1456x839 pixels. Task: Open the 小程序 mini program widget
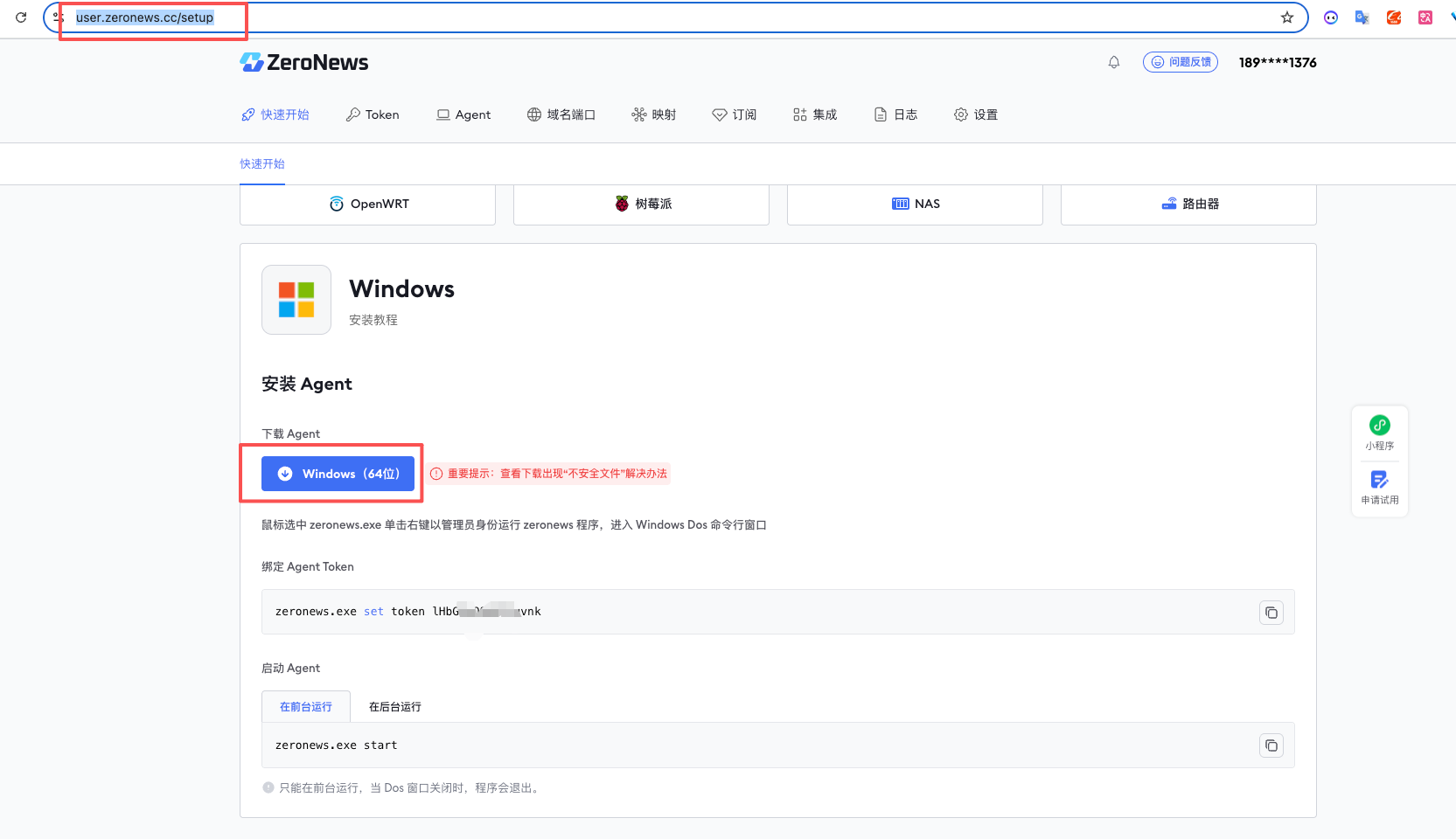pyautogui.click(x=1380, y=433)
